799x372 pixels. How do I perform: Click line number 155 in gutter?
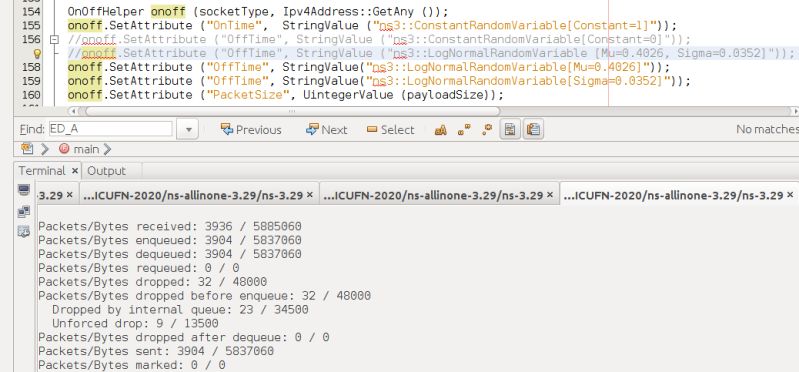pyautogui.click(x=32, y=25)
